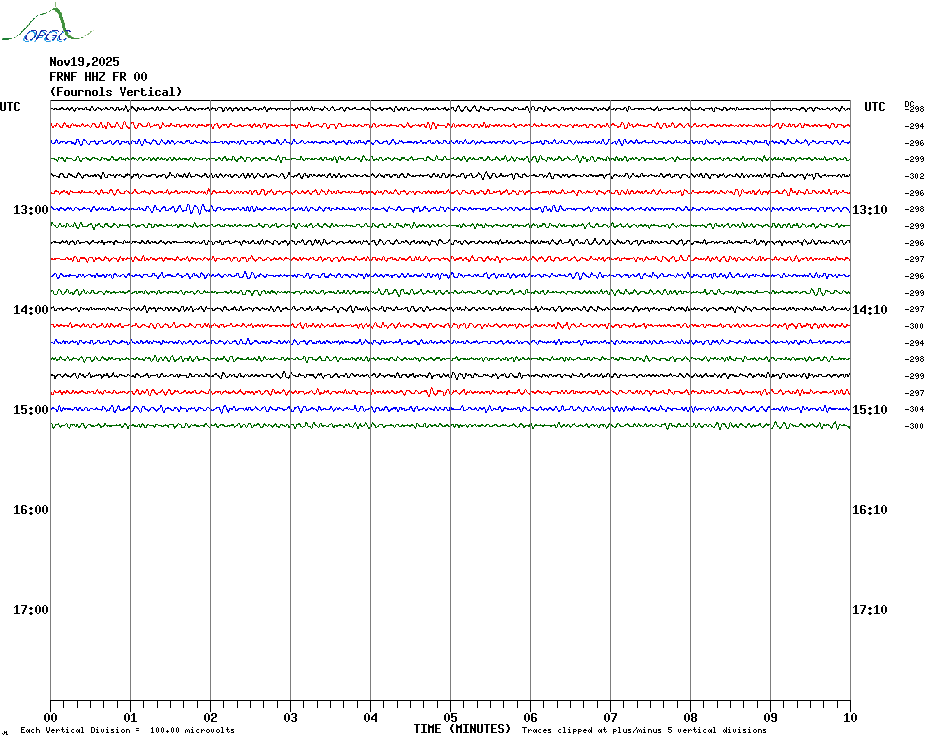Click the UTC label left of the plot
Viewport: 930px width, 744px height.
pos(10,107)
